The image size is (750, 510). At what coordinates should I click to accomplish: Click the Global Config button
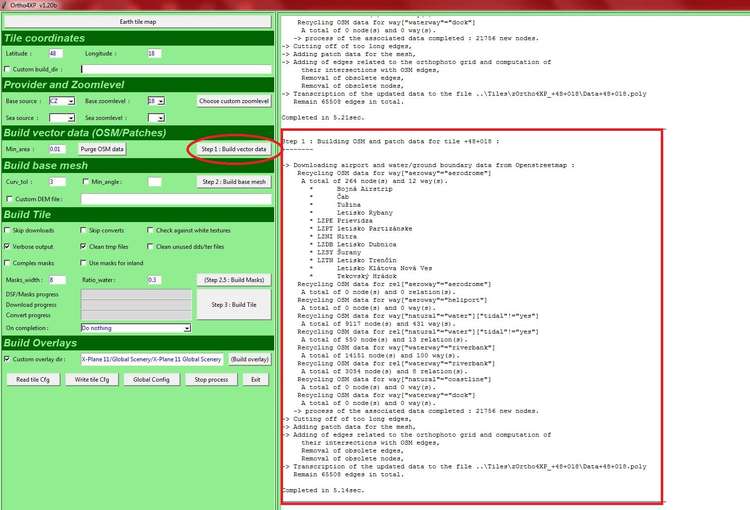click(x=151, y=379)
